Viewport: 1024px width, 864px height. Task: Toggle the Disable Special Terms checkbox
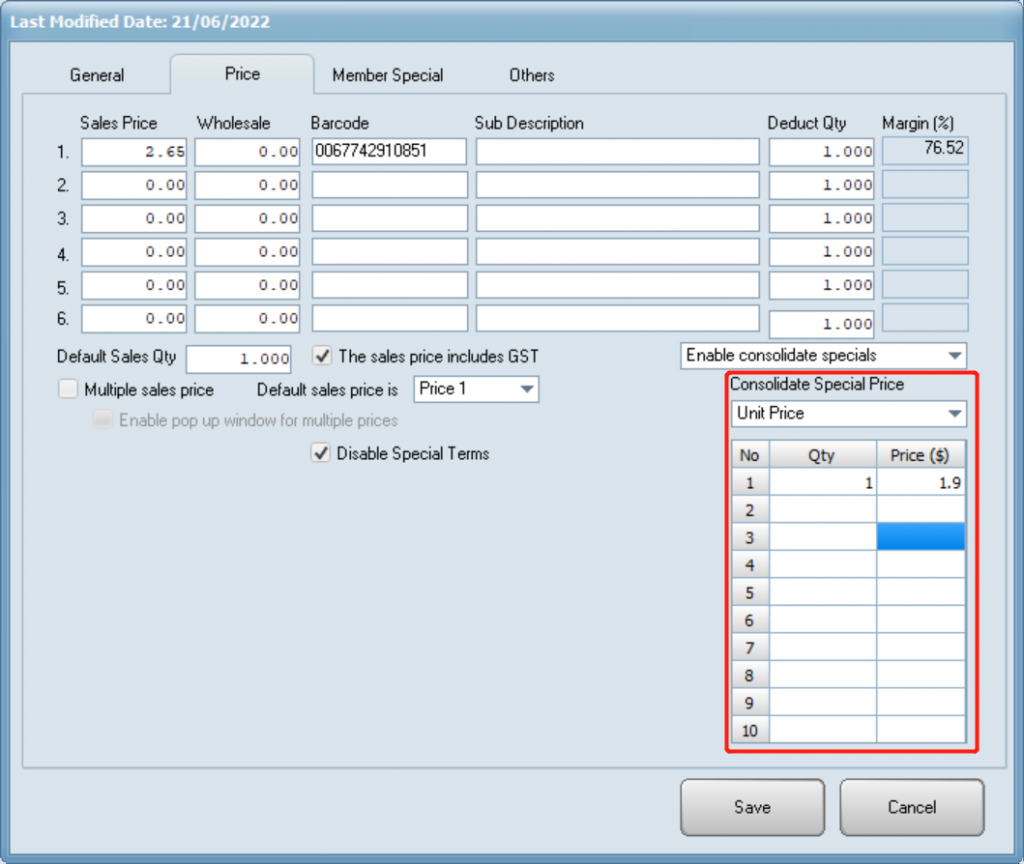[x=322, y=453]
